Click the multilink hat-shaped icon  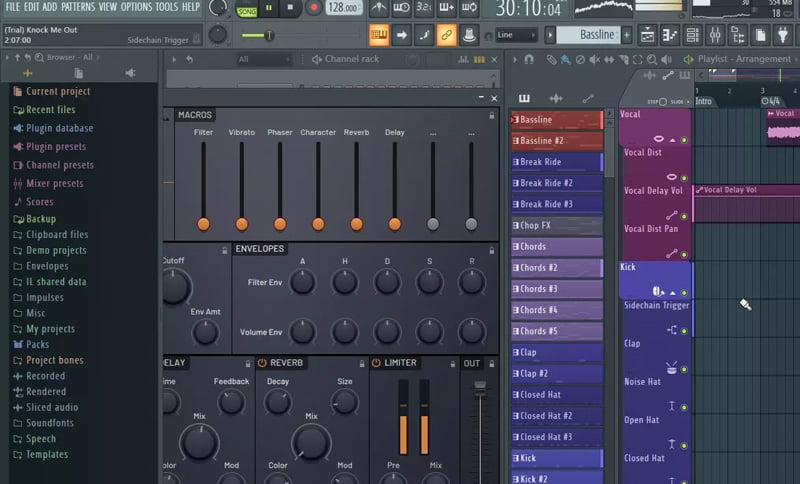469,35
